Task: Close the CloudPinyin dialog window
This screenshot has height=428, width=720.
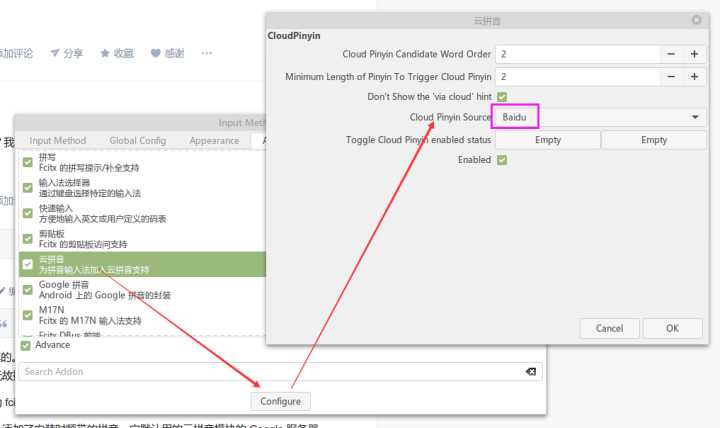Action: click(x=697, y=20)
